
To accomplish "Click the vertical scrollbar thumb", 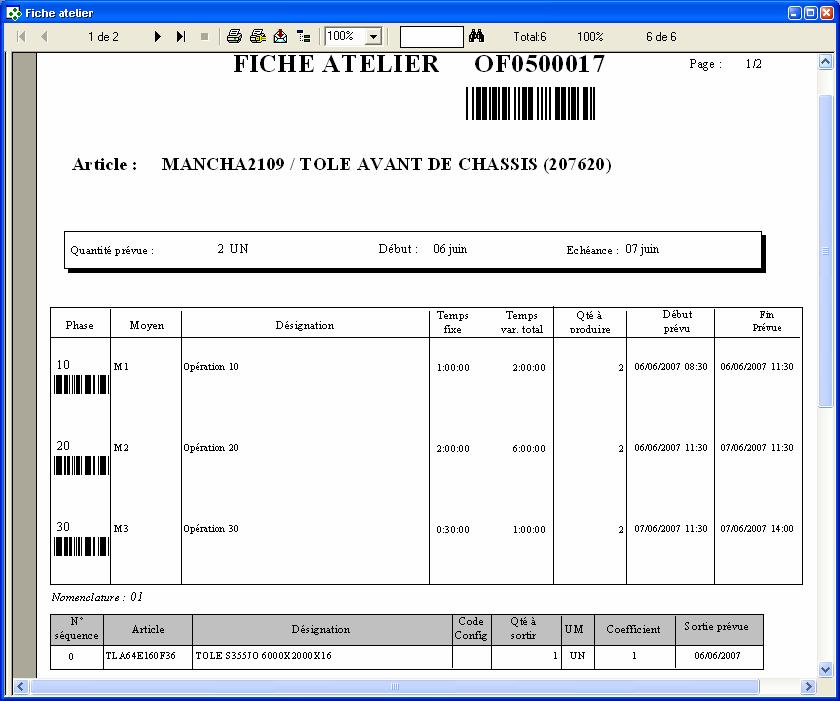I will [826, 251].
